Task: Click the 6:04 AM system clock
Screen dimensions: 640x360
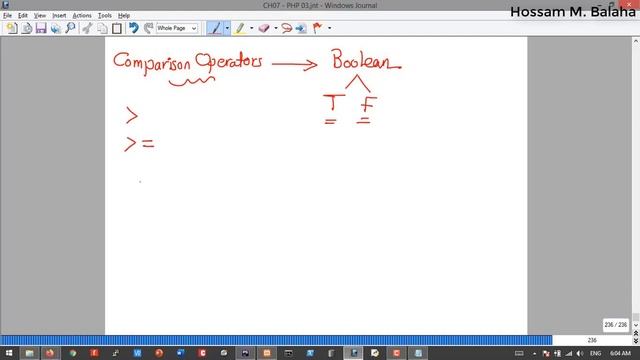Action: [x=620, y=353]
